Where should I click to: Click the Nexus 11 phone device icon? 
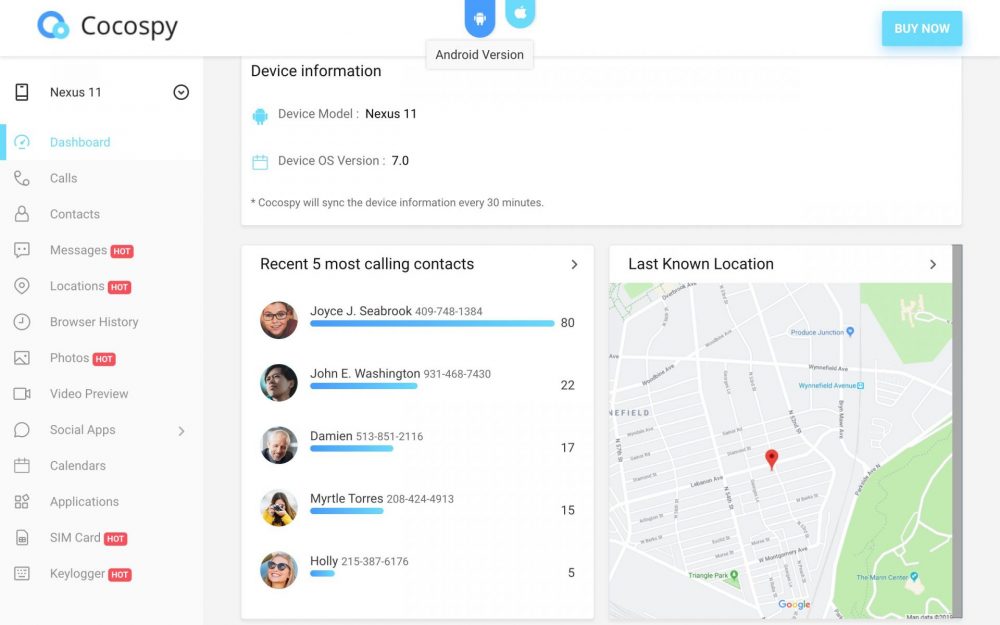coord(22,92)
